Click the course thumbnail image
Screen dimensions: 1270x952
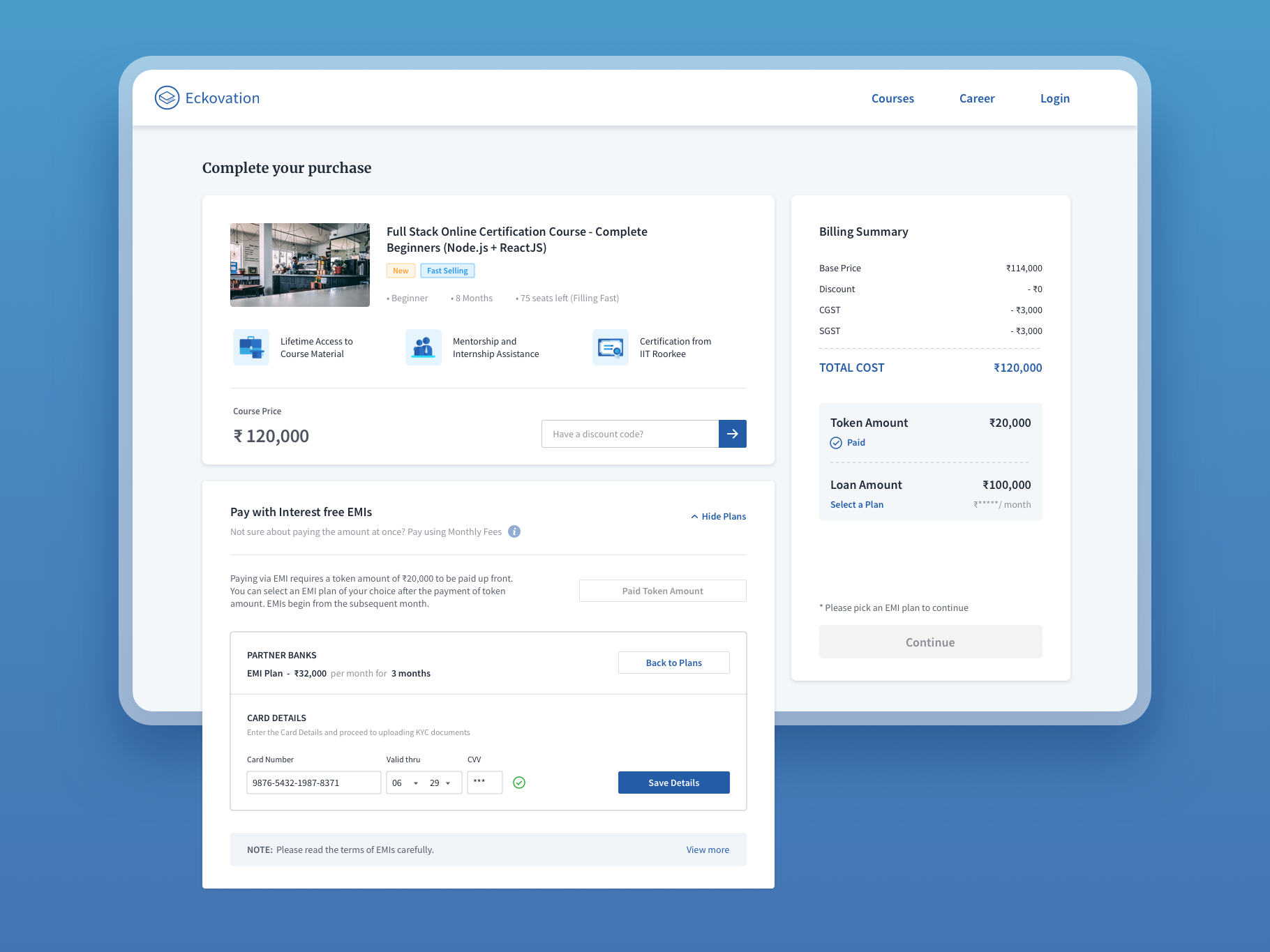pyautogui.click(x=300, y=265)
